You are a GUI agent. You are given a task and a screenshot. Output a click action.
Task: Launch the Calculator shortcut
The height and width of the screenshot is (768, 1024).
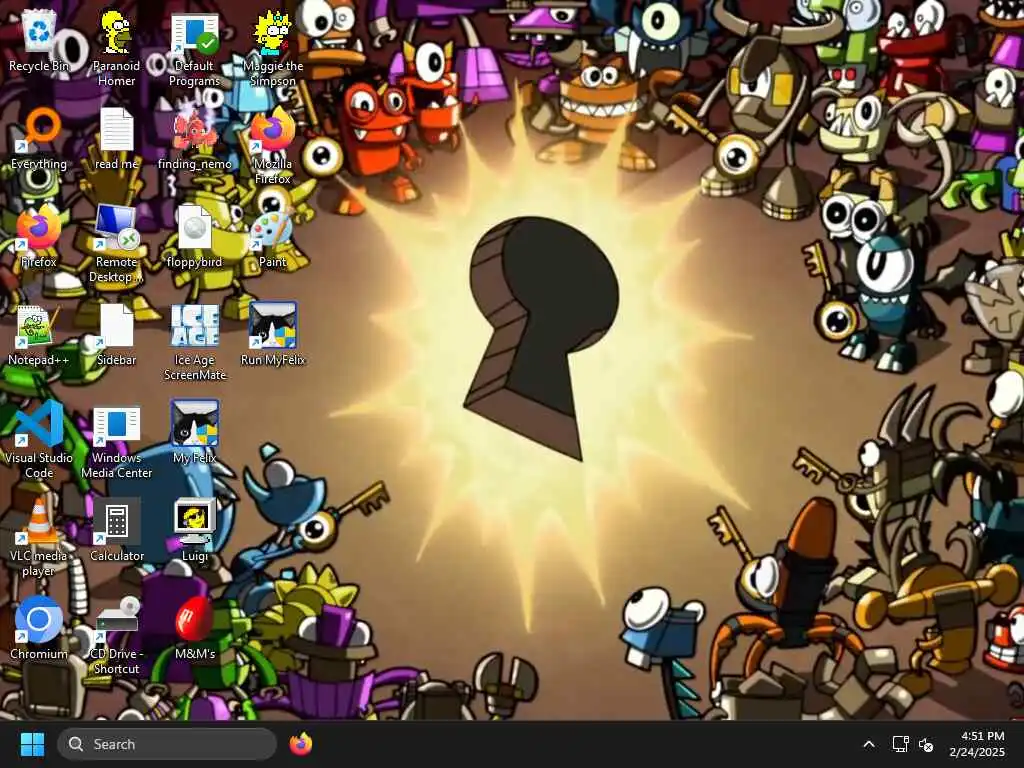coord(116,530)
